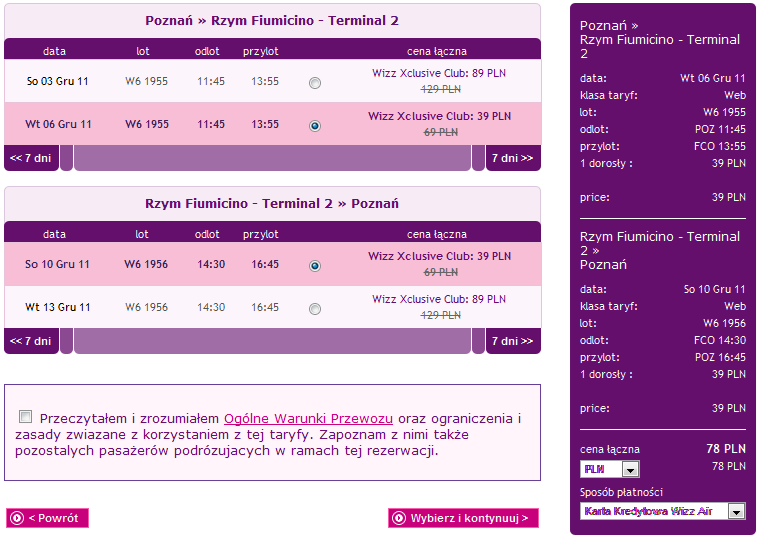
Task: Select the Wt 06 Gru 11 outbound flight radio
Action: click(x=315, y=126)
